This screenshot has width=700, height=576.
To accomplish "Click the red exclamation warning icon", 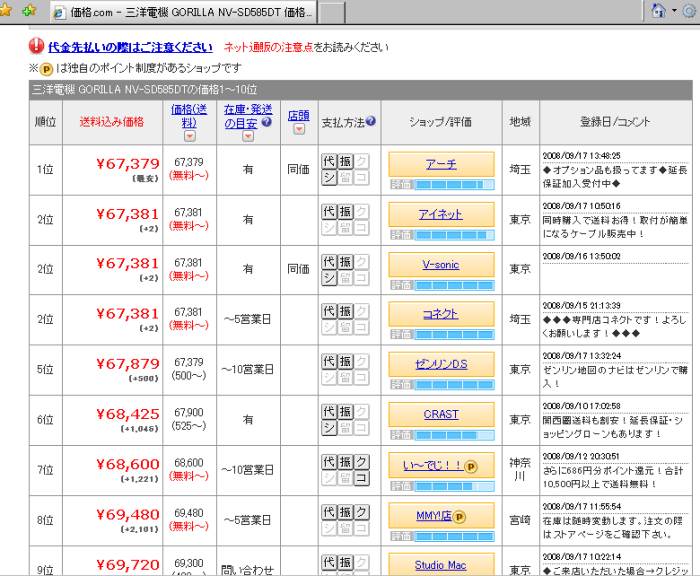I will coord(36,46).
